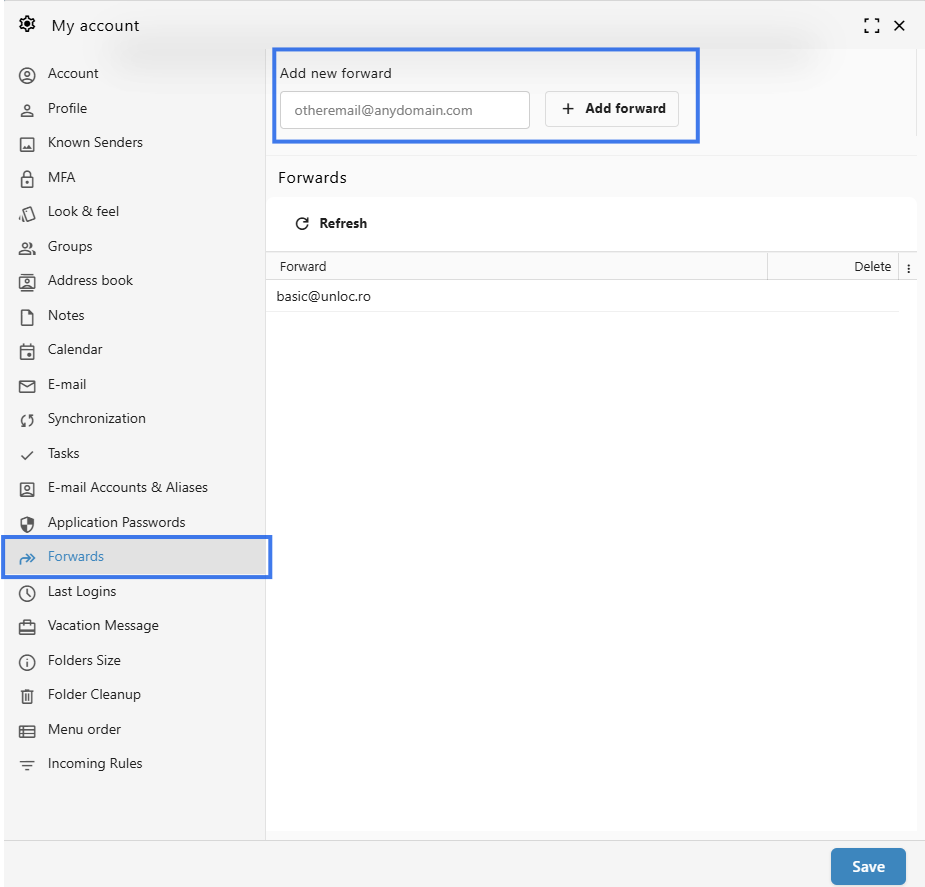This screenshot has width=925, height=887.
Task: Focus the new forward email field
Action: coord(405,110)
